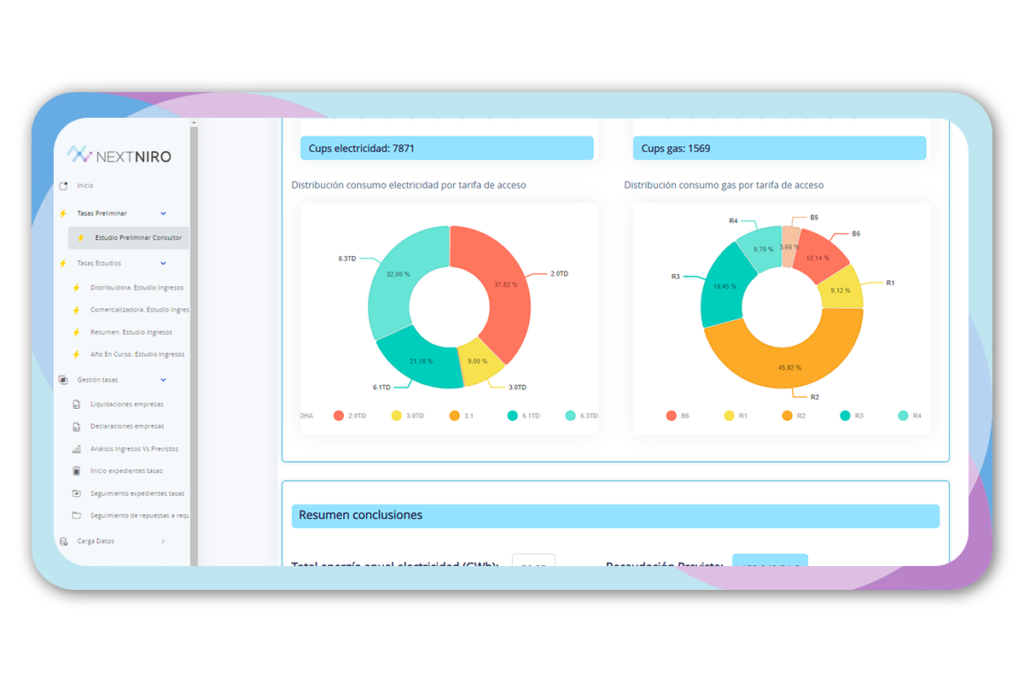Click the 6.3TD legend color swatch
The height and width of the screenshot is (683, 1024).
[570, 416]
